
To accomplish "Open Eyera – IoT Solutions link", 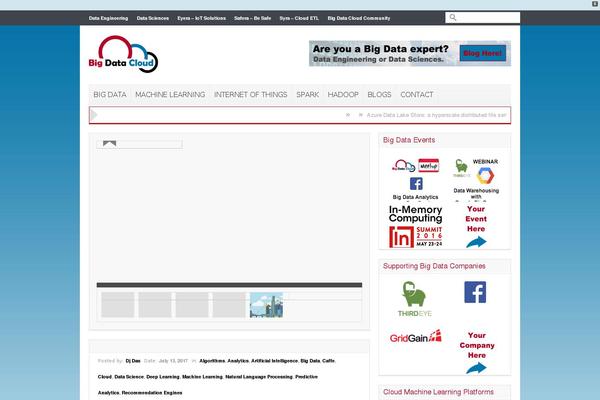I will pyautogui.click(x=201, y=18).
